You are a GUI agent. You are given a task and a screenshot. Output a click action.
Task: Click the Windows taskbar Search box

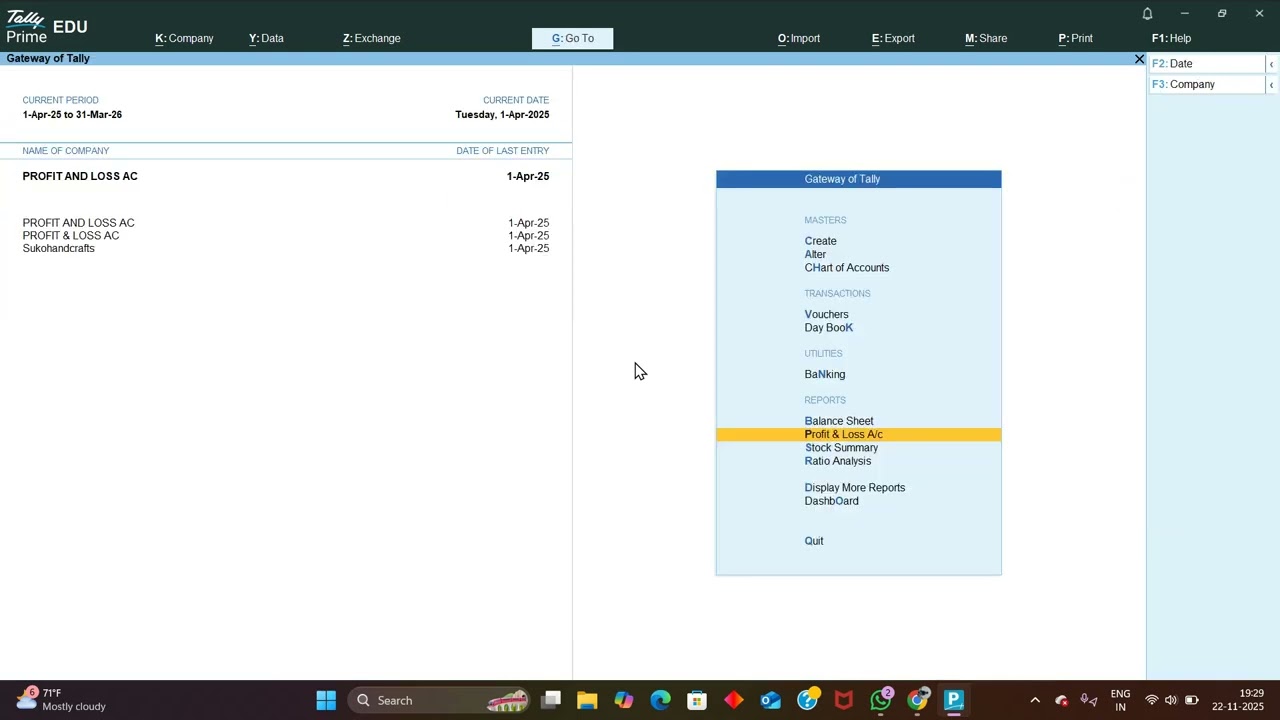pyautogui.click(x=440, y=700)
